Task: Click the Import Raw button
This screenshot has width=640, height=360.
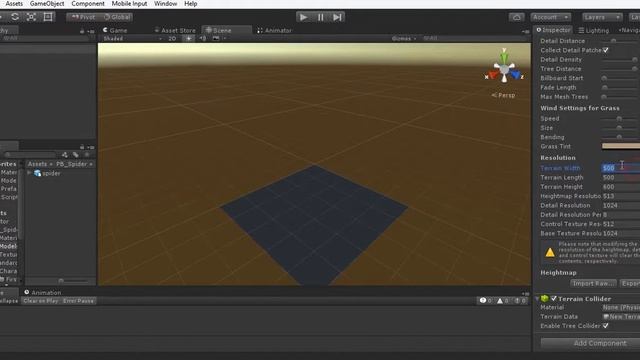Action: (x=593, y=283)
